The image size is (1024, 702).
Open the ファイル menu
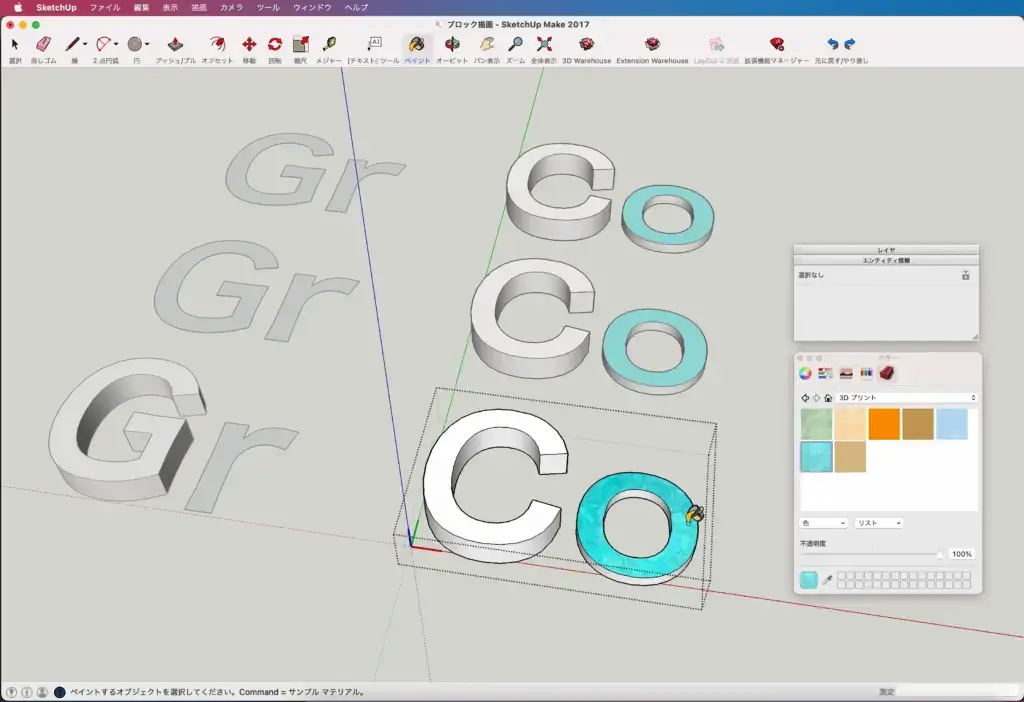[x=104, y=8]
